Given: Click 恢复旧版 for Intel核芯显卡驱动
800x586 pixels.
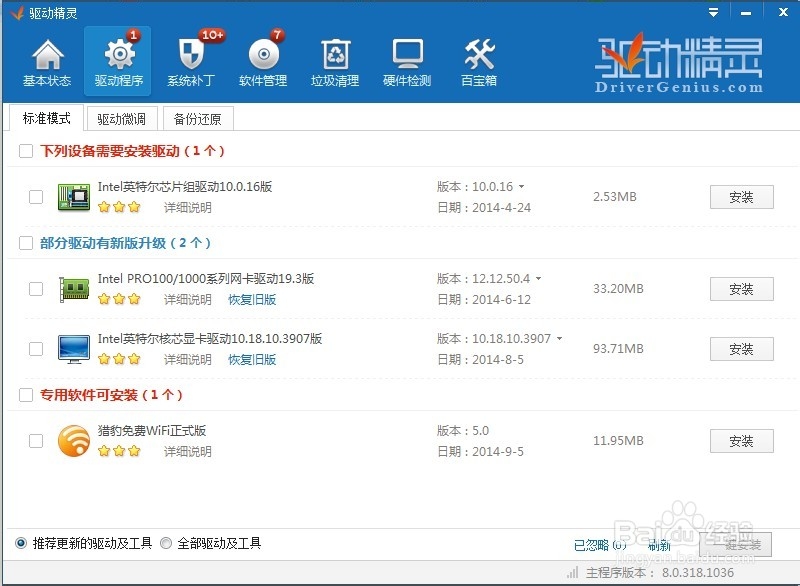Looking at the screenshot, I should pyautogui.click(x=252, y=360).
